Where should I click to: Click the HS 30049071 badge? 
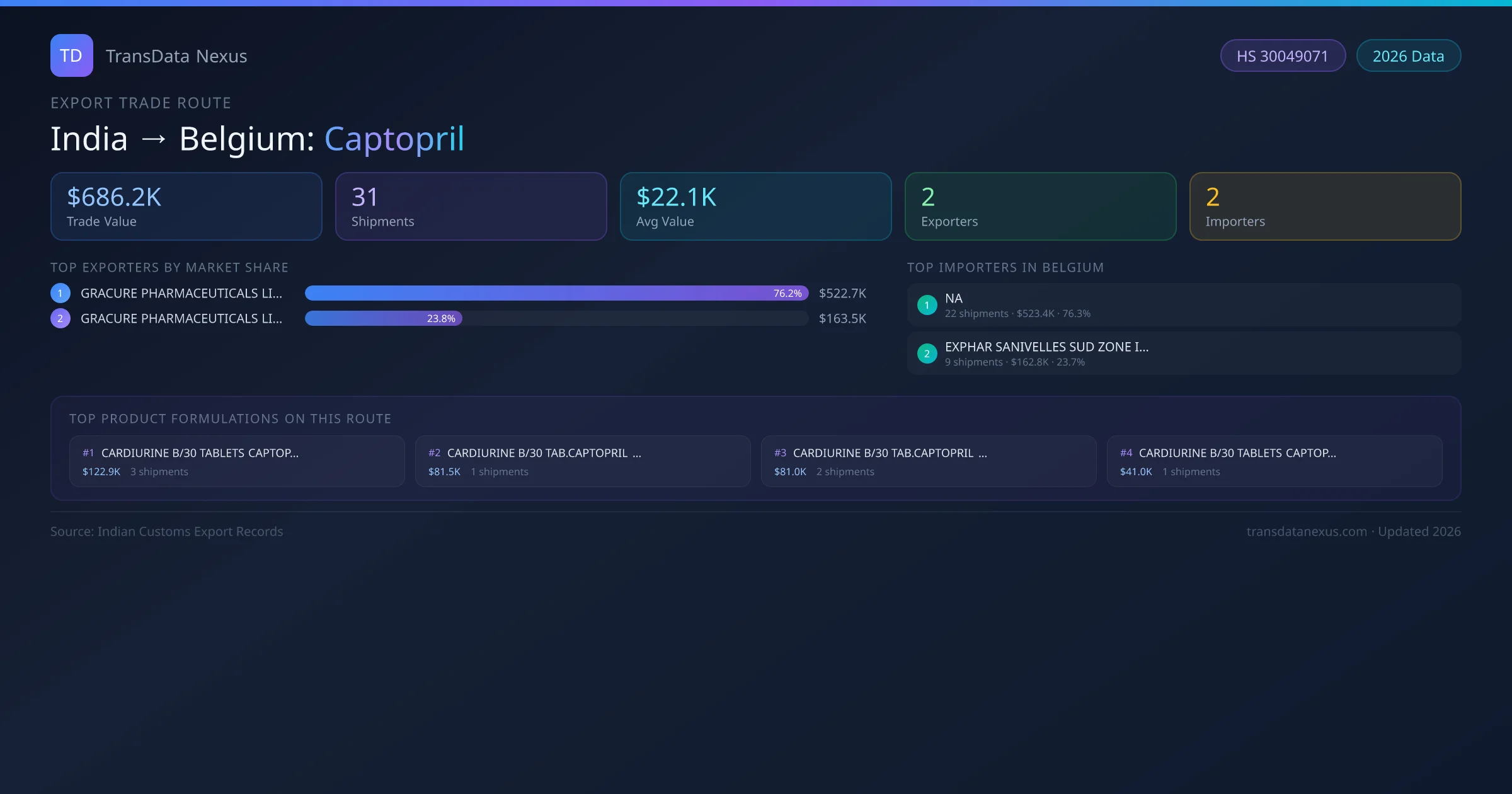(1282, 56)
